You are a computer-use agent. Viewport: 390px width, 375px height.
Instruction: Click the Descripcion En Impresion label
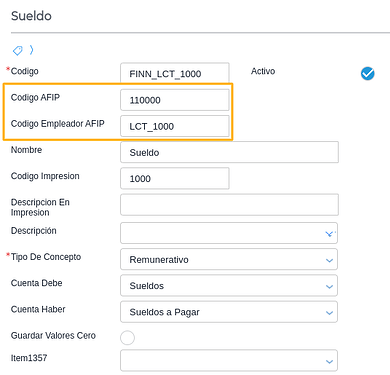pyautogui.click(x=40, y=207)
